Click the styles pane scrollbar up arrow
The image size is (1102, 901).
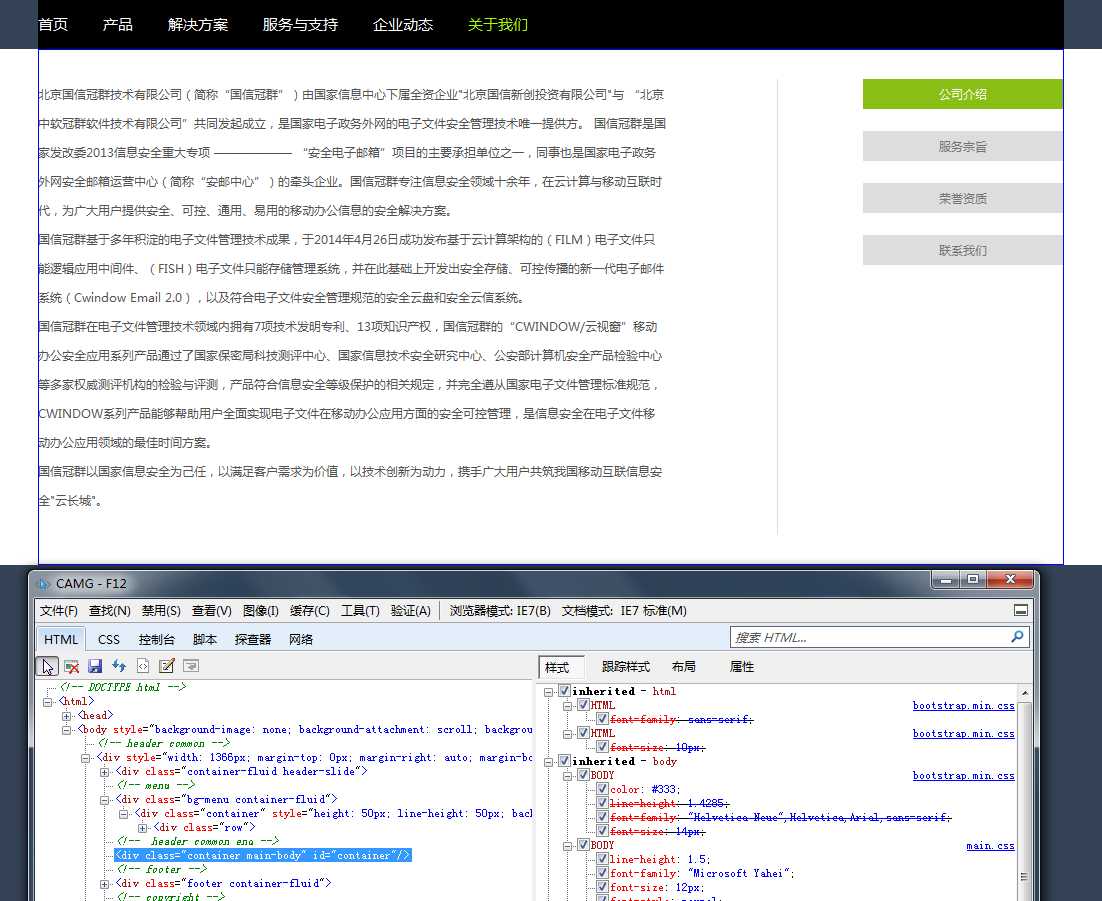(x=1025, y=693)
